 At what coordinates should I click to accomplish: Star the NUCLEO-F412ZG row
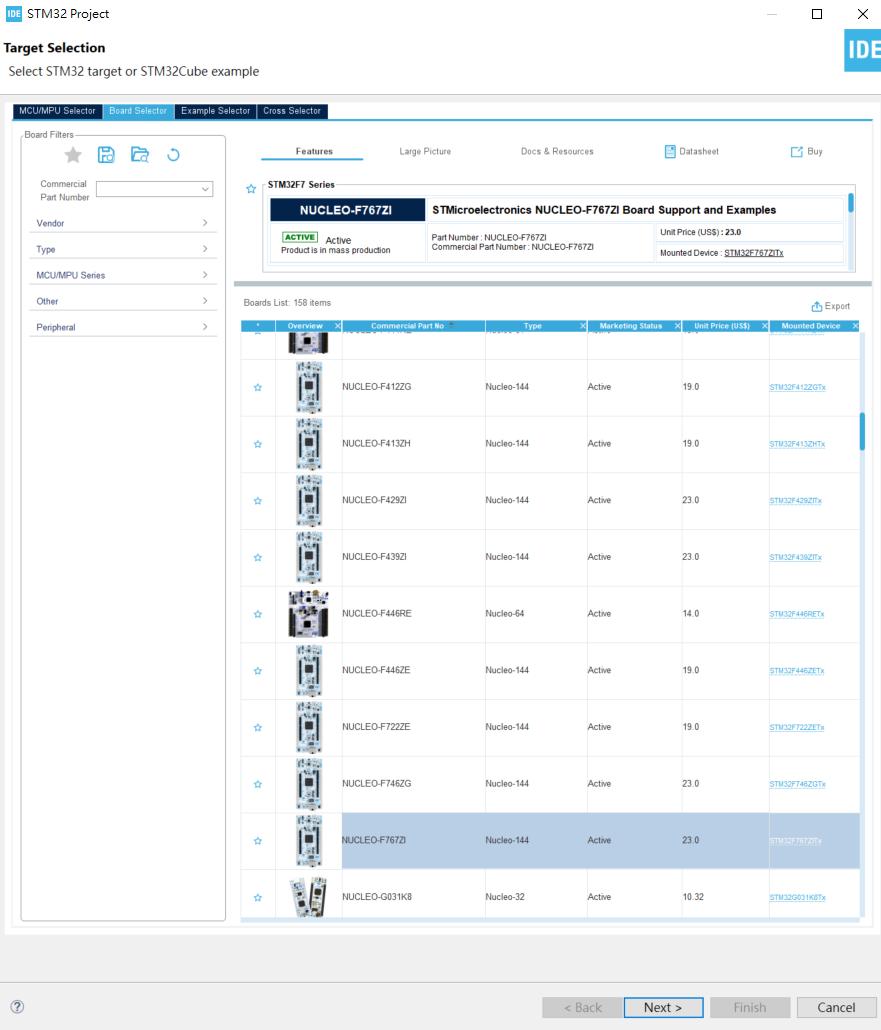click(258, 388)
